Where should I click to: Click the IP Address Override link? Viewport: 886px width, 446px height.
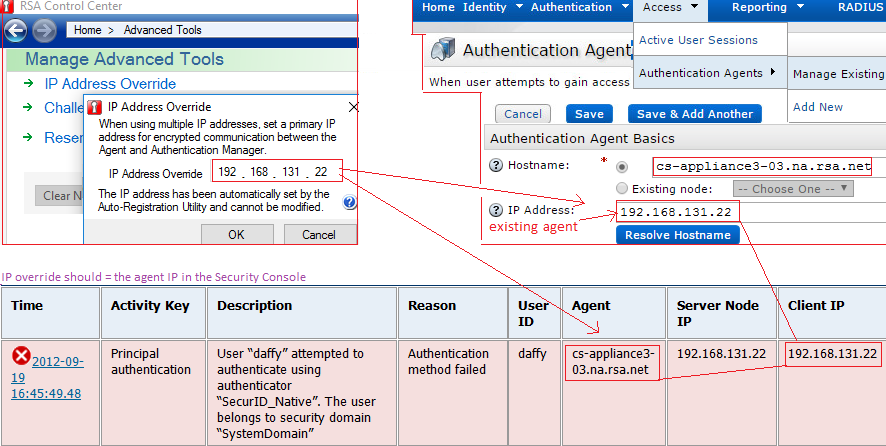(110, 84)
